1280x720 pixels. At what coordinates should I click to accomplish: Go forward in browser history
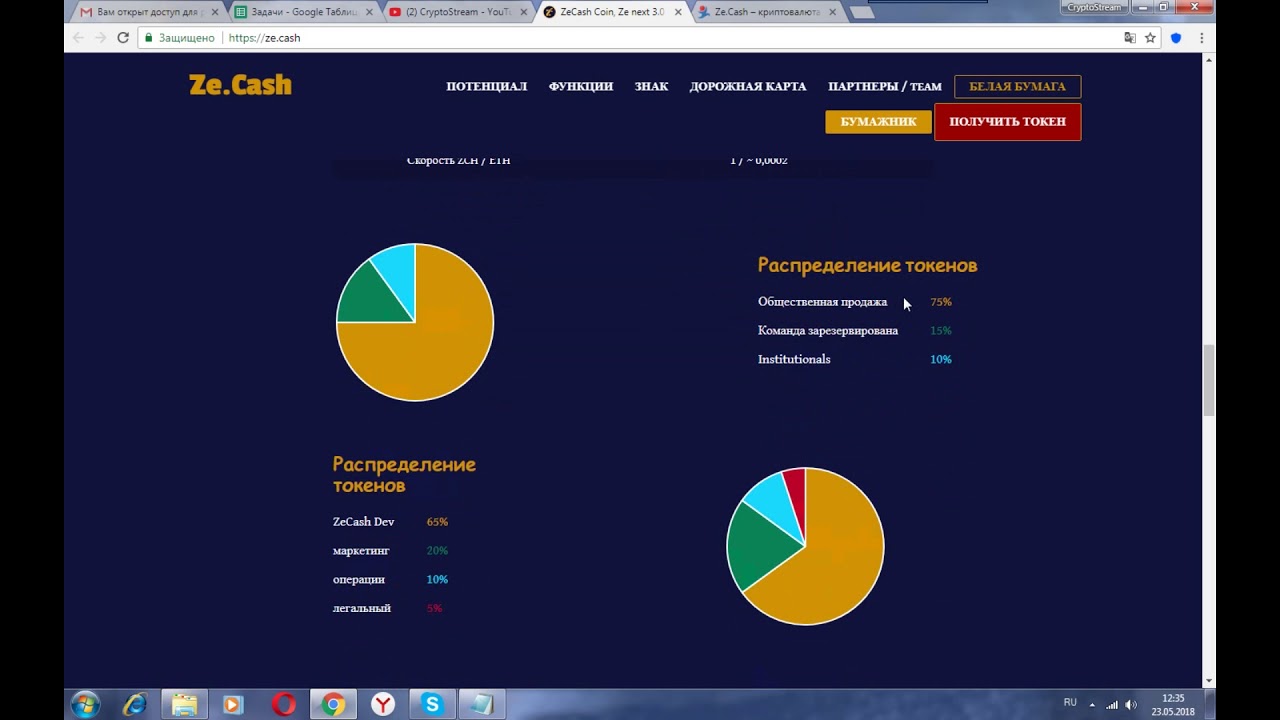coord(100,37)
